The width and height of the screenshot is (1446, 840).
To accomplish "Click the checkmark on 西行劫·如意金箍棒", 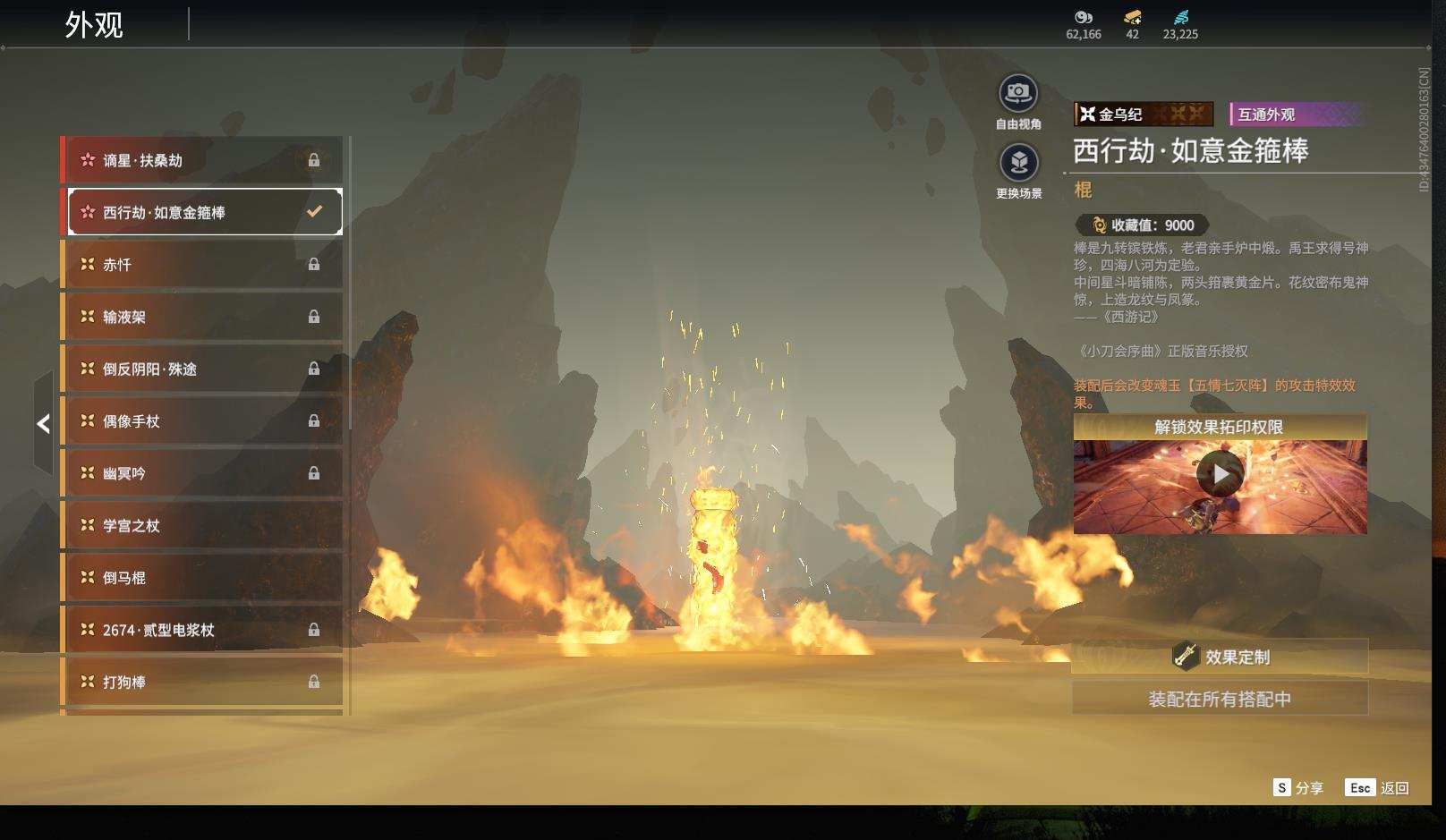I will 314,212.
